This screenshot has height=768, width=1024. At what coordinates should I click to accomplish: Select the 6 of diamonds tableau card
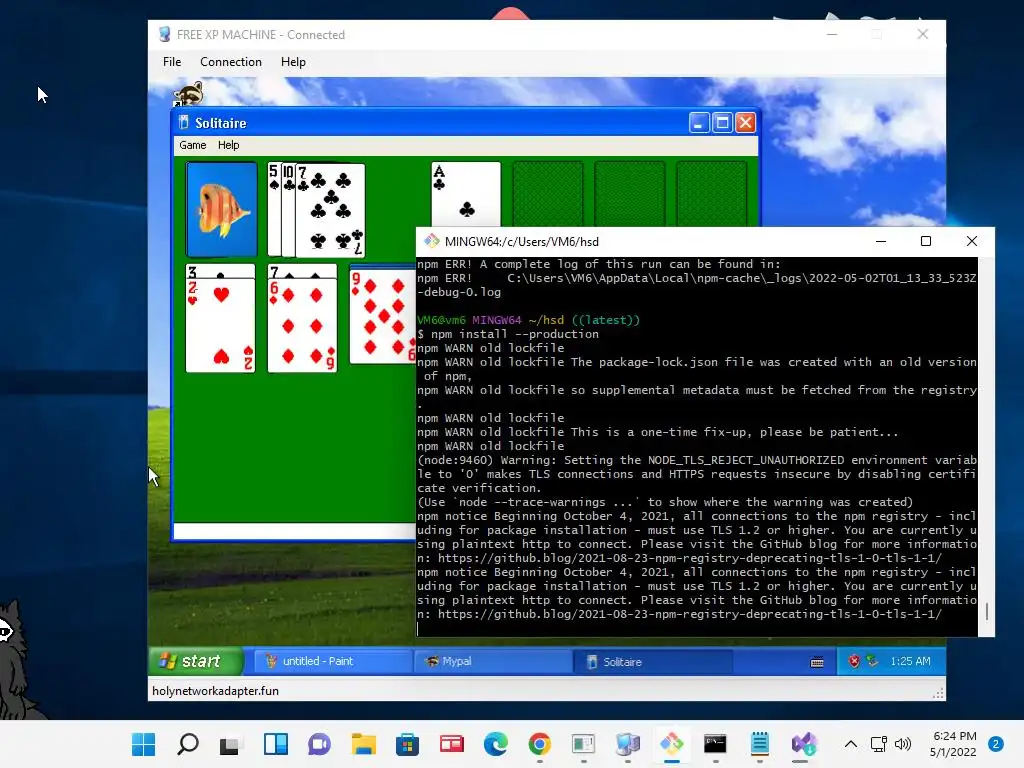[x=302, y=325]
